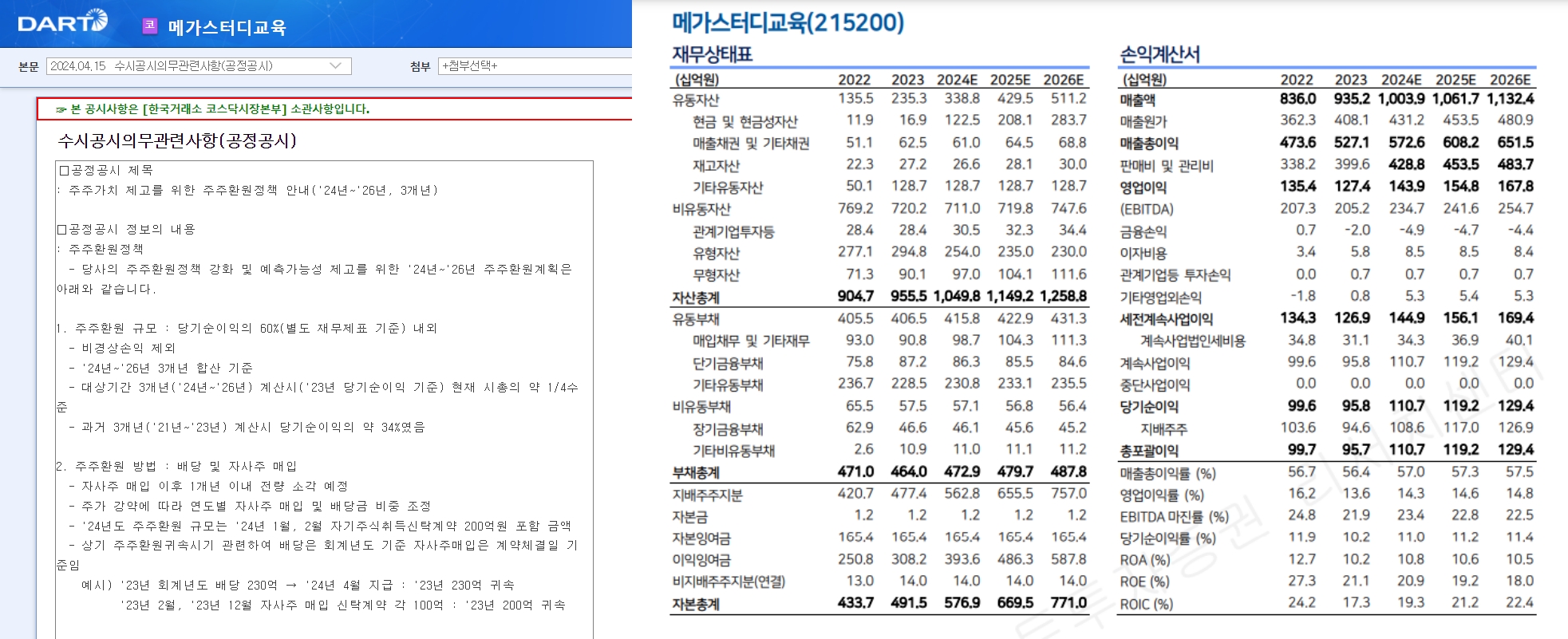Click the '- 비경상손익 제외' line
The width and height of the screenshot is (1568, 639).
pyautogui.click(x=122, y=348)
